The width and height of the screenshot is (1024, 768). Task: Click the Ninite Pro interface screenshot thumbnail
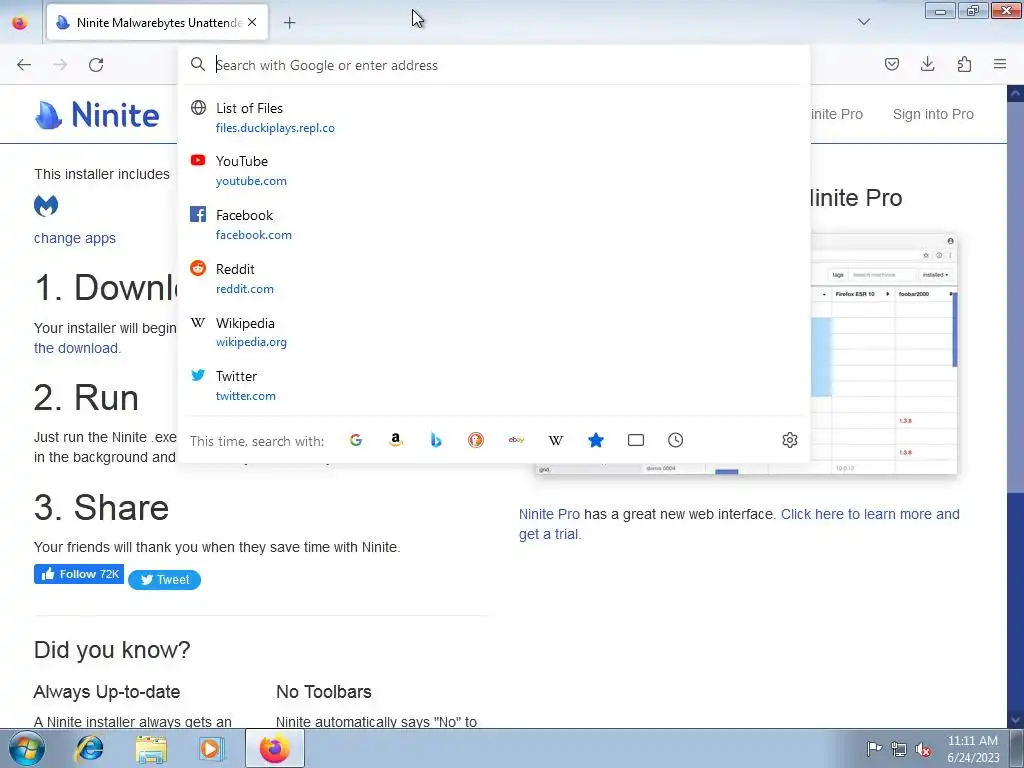click(x=885, y=353)
